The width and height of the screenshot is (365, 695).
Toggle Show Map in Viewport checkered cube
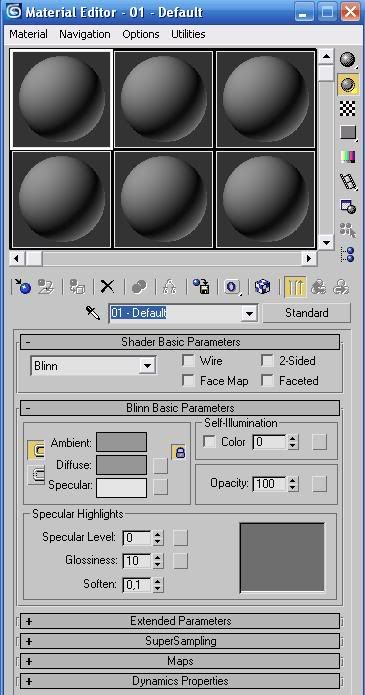click(263, 287)
